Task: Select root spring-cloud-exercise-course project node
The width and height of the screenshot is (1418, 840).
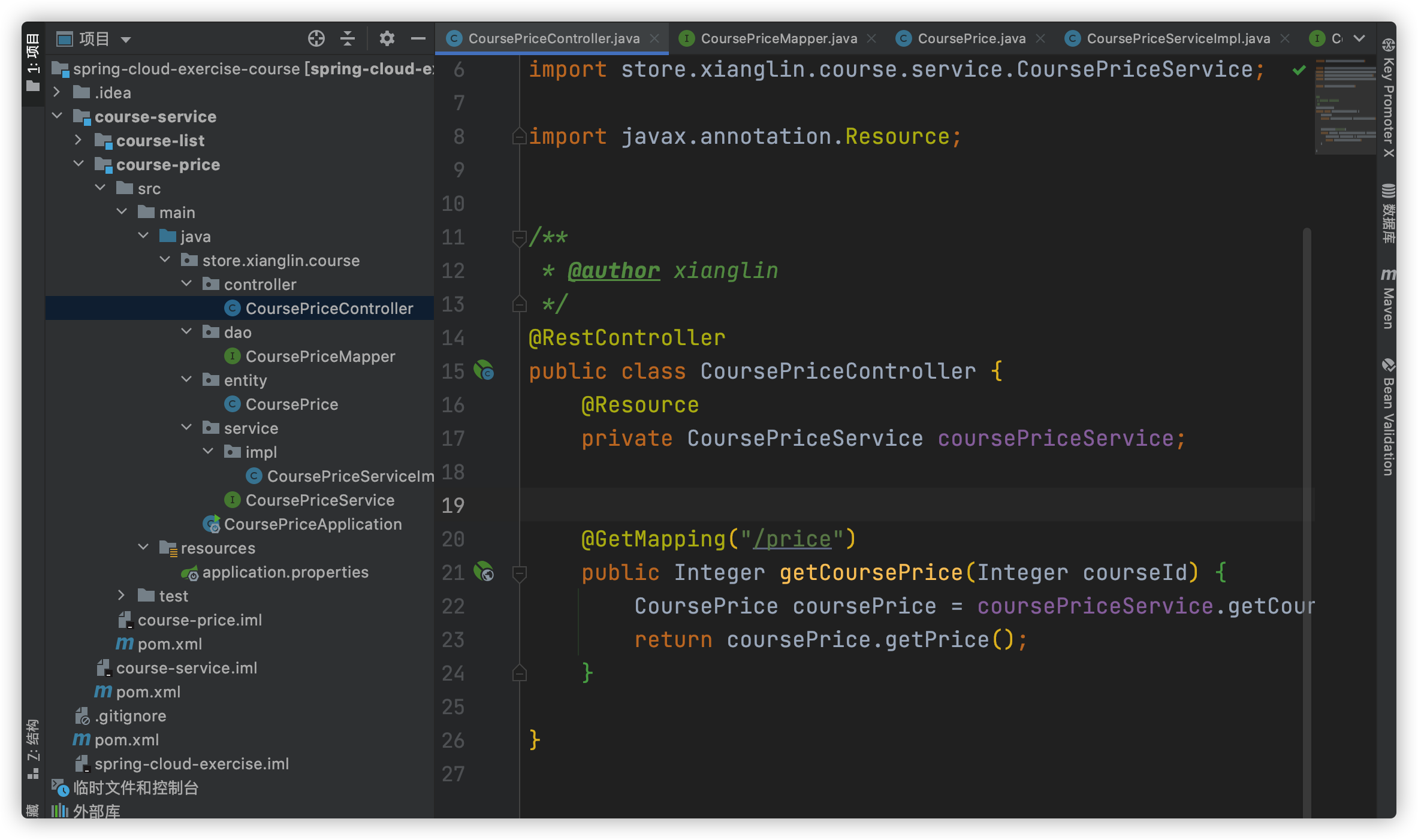Action: (x=243, y=68)
